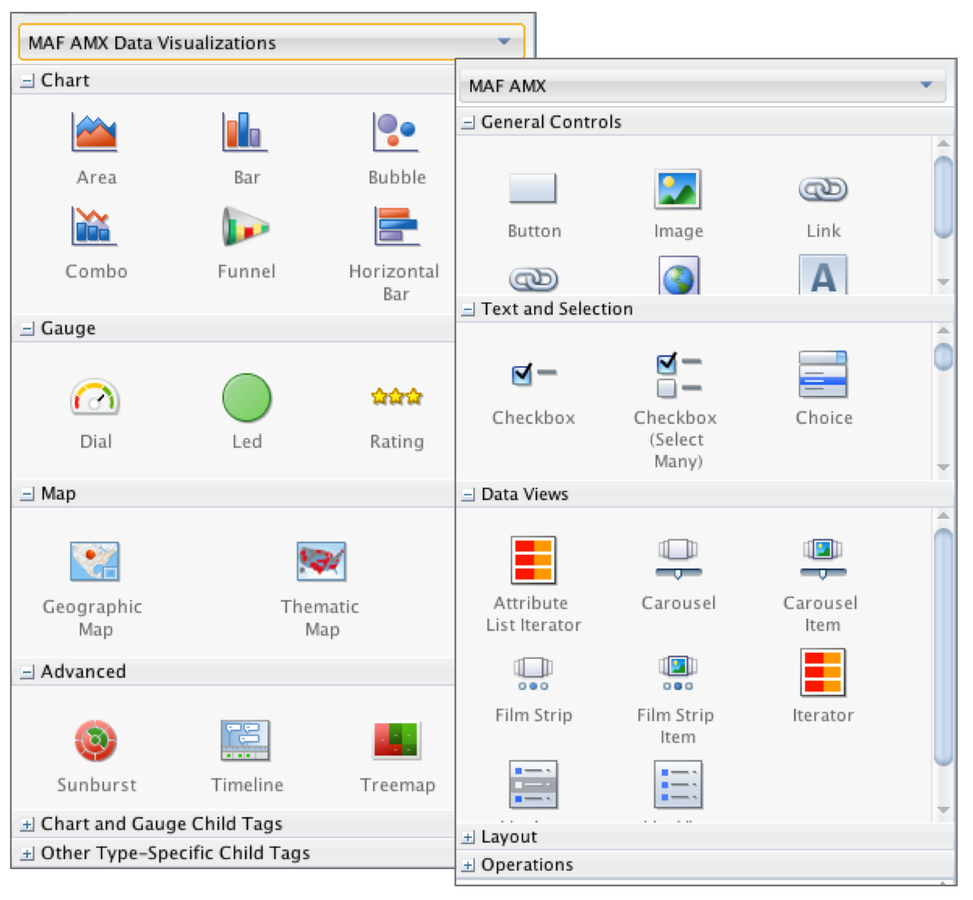Collapse the Gauge section
973x900 pixels.
click(27, 328)
